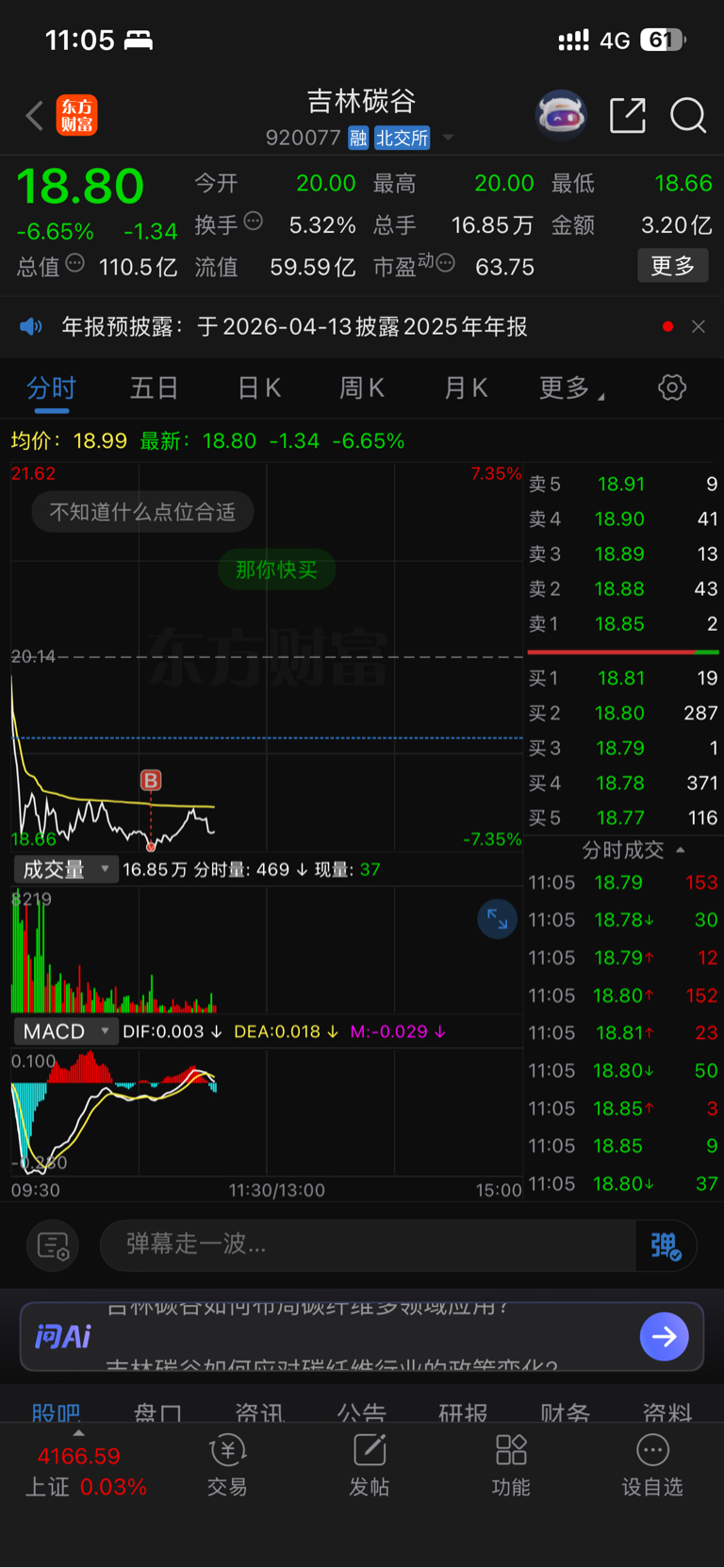Image resolution: width=724 pixels, height=1568 pixels.
Task: Open the chart settings gear icon
Action: pyautogui.click(x=672, y=388)
